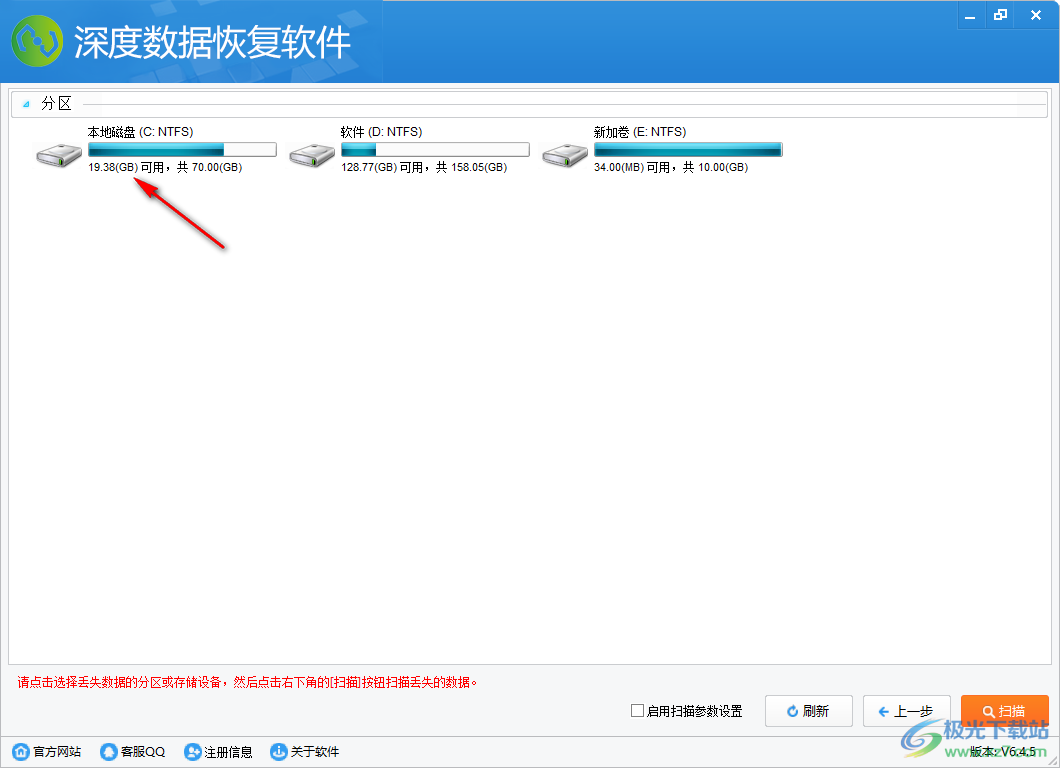Click the 刷新 refresh button
This screenshot has height=768, width=1060.
(809, 711)
